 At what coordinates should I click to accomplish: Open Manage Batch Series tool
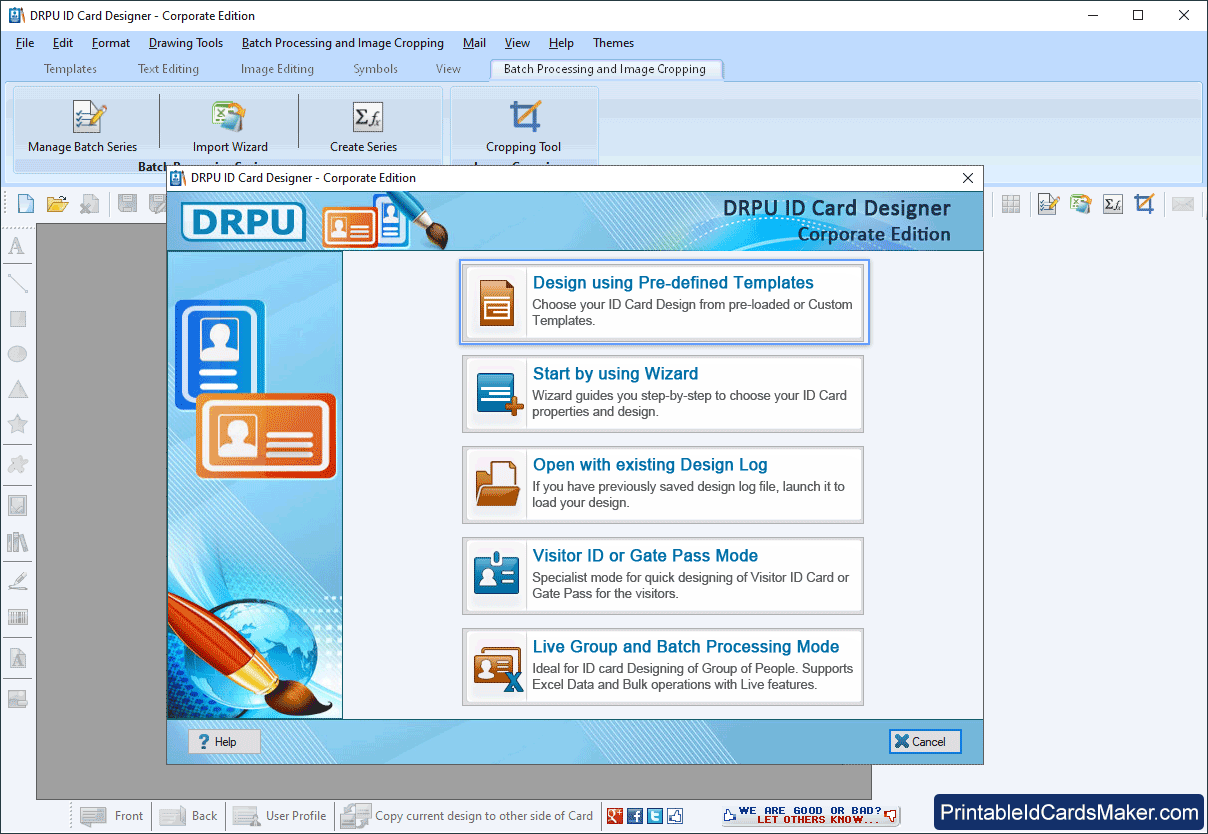(83, 126)
